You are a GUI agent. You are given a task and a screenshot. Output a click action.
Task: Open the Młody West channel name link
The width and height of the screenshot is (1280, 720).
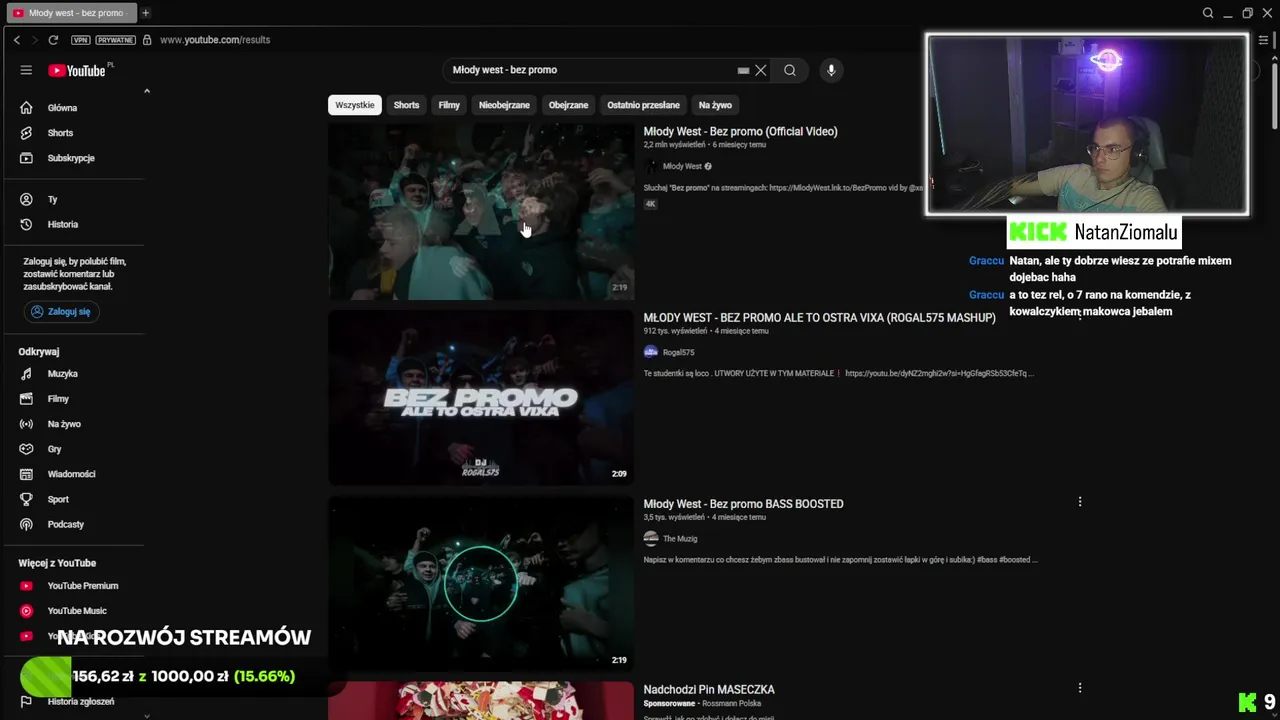click(x=682, y=166)
